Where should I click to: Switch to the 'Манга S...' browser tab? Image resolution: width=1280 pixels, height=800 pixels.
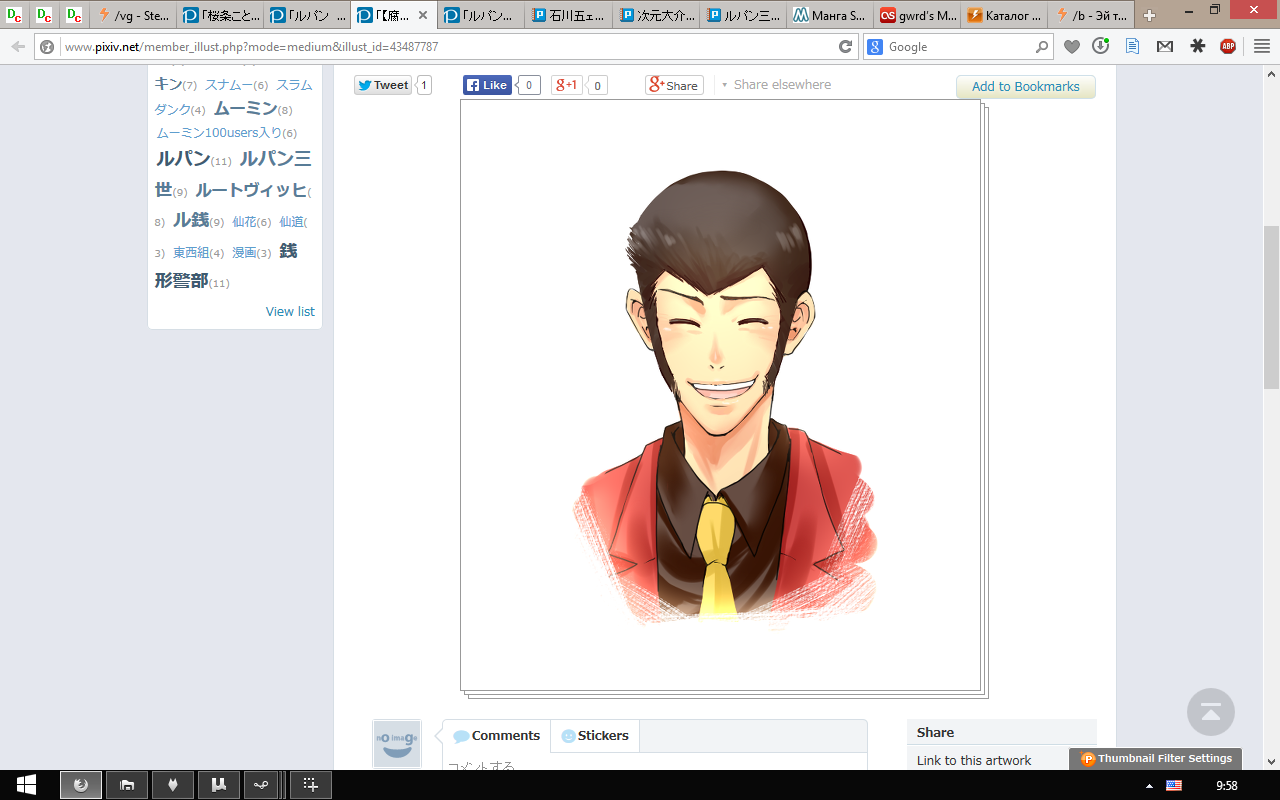coord(830,16)
